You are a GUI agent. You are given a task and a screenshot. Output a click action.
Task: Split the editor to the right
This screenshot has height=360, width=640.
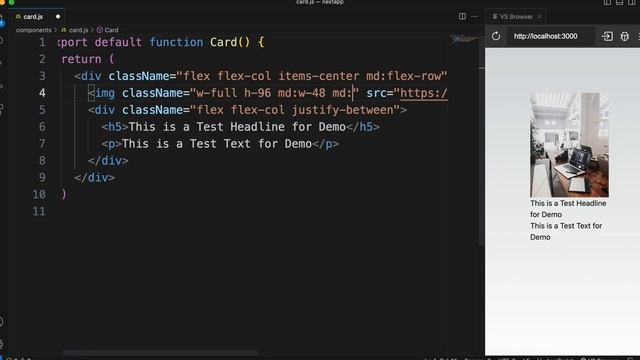pos(462,16)
